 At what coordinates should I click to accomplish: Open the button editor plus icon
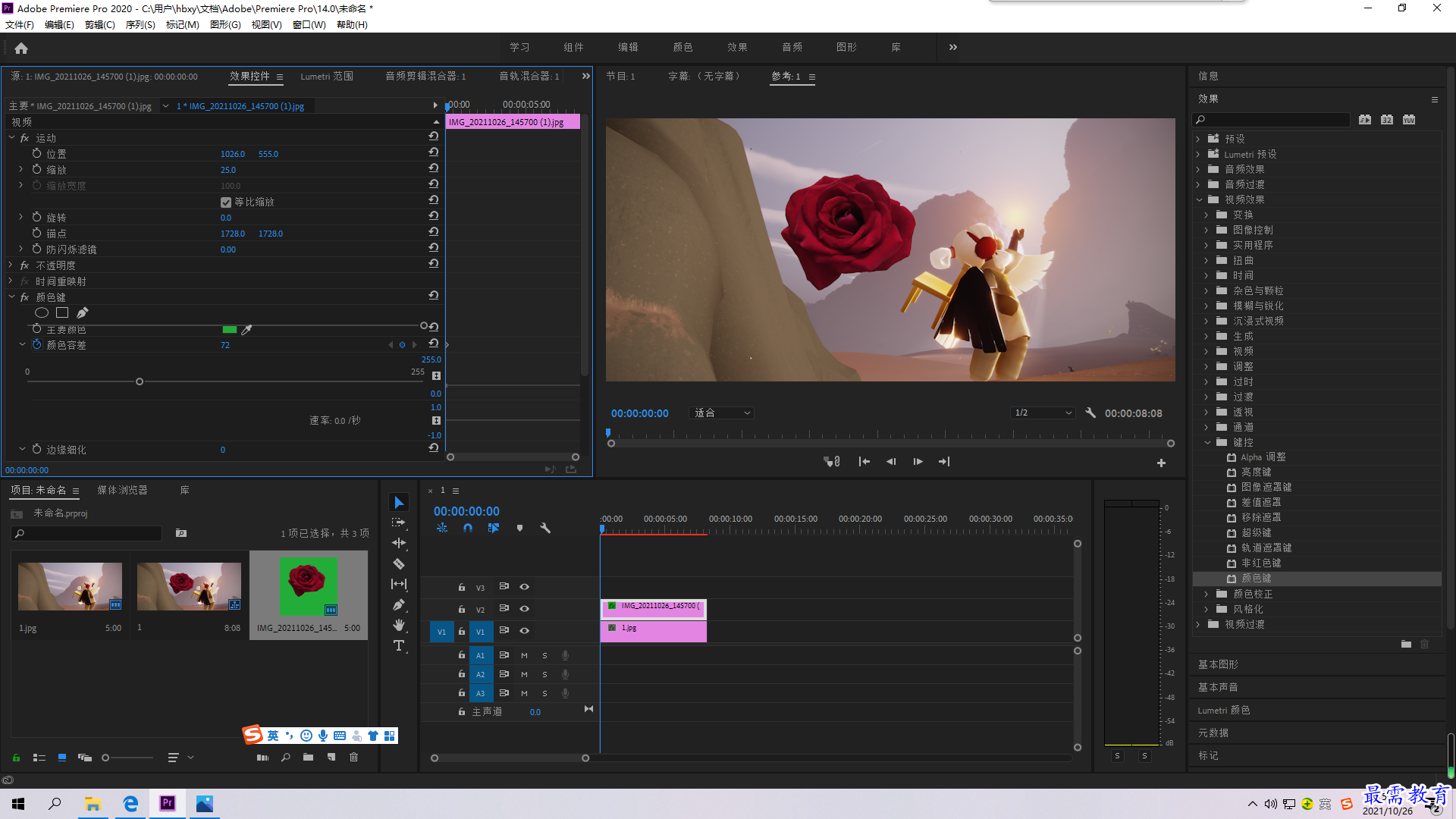tap(1161, 463)
